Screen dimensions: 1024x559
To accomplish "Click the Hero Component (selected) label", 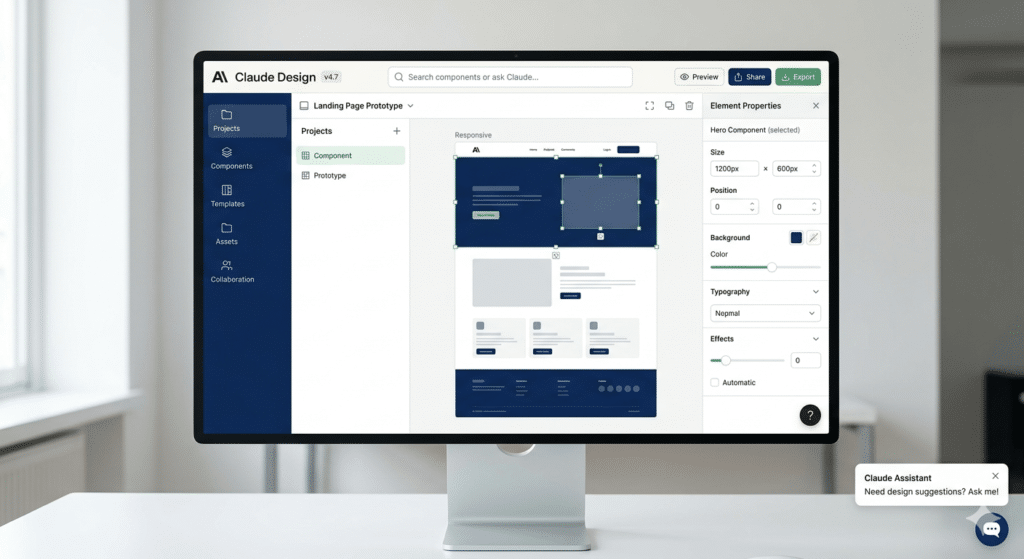I will (x=754, y=130).
